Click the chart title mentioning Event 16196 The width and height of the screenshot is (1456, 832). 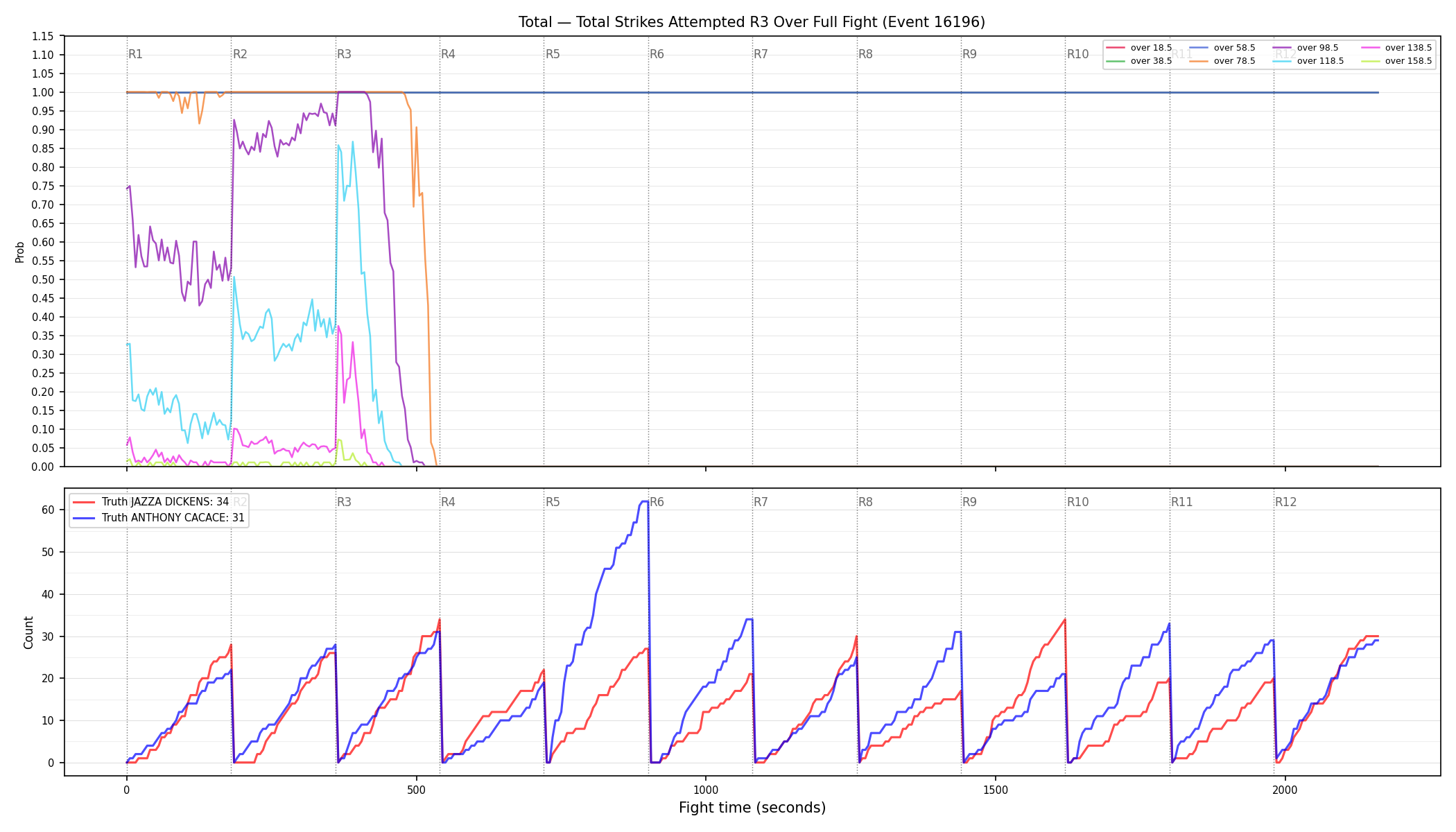[752, 22]
